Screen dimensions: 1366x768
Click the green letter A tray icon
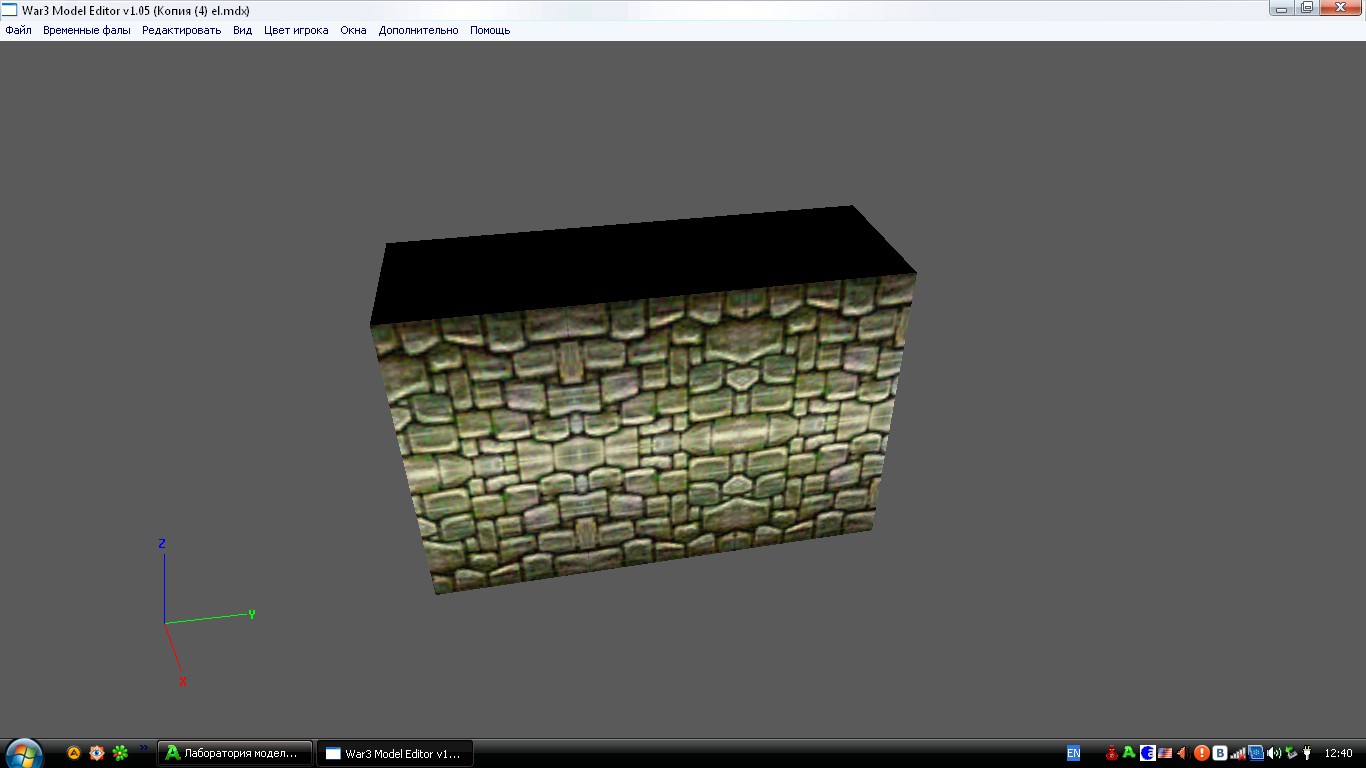point(1129,753)
